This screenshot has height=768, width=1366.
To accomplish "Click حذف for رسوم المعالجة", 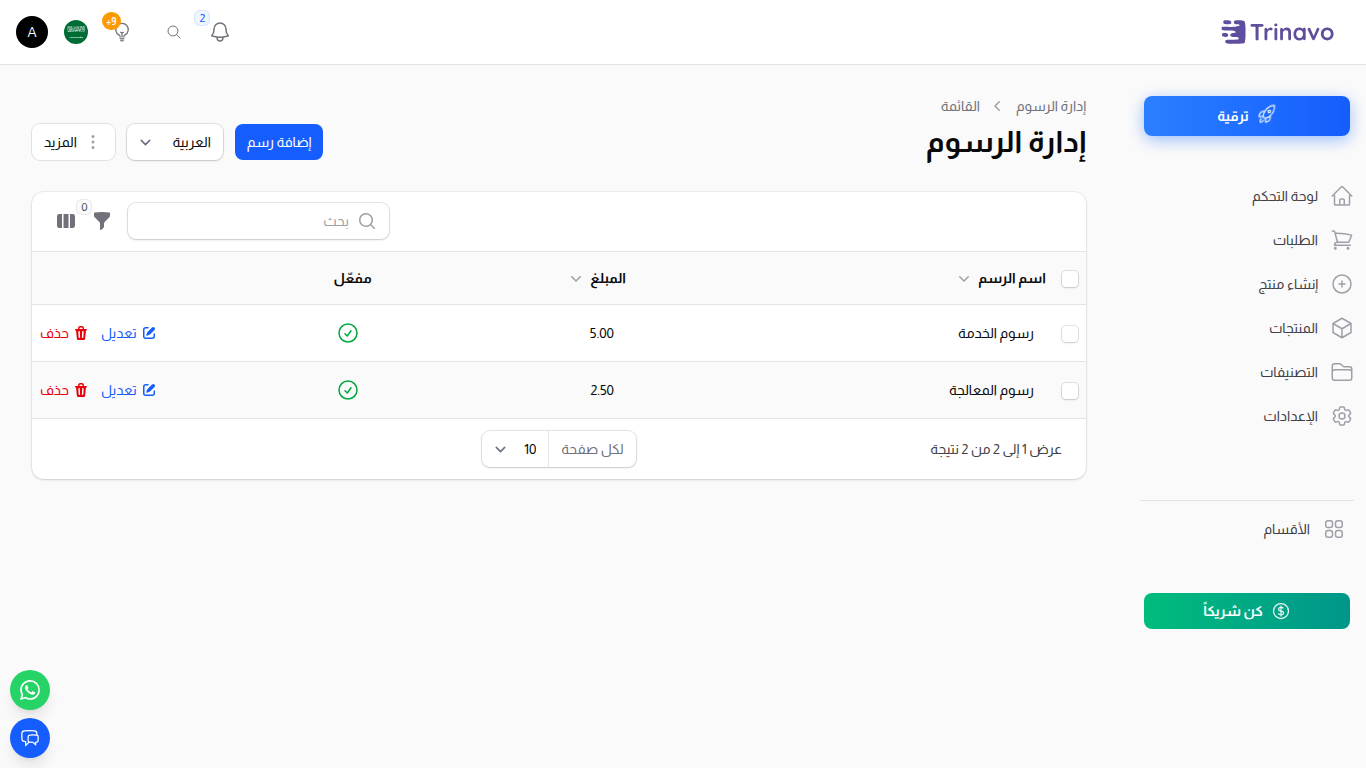I will click(x=64, y=390).
